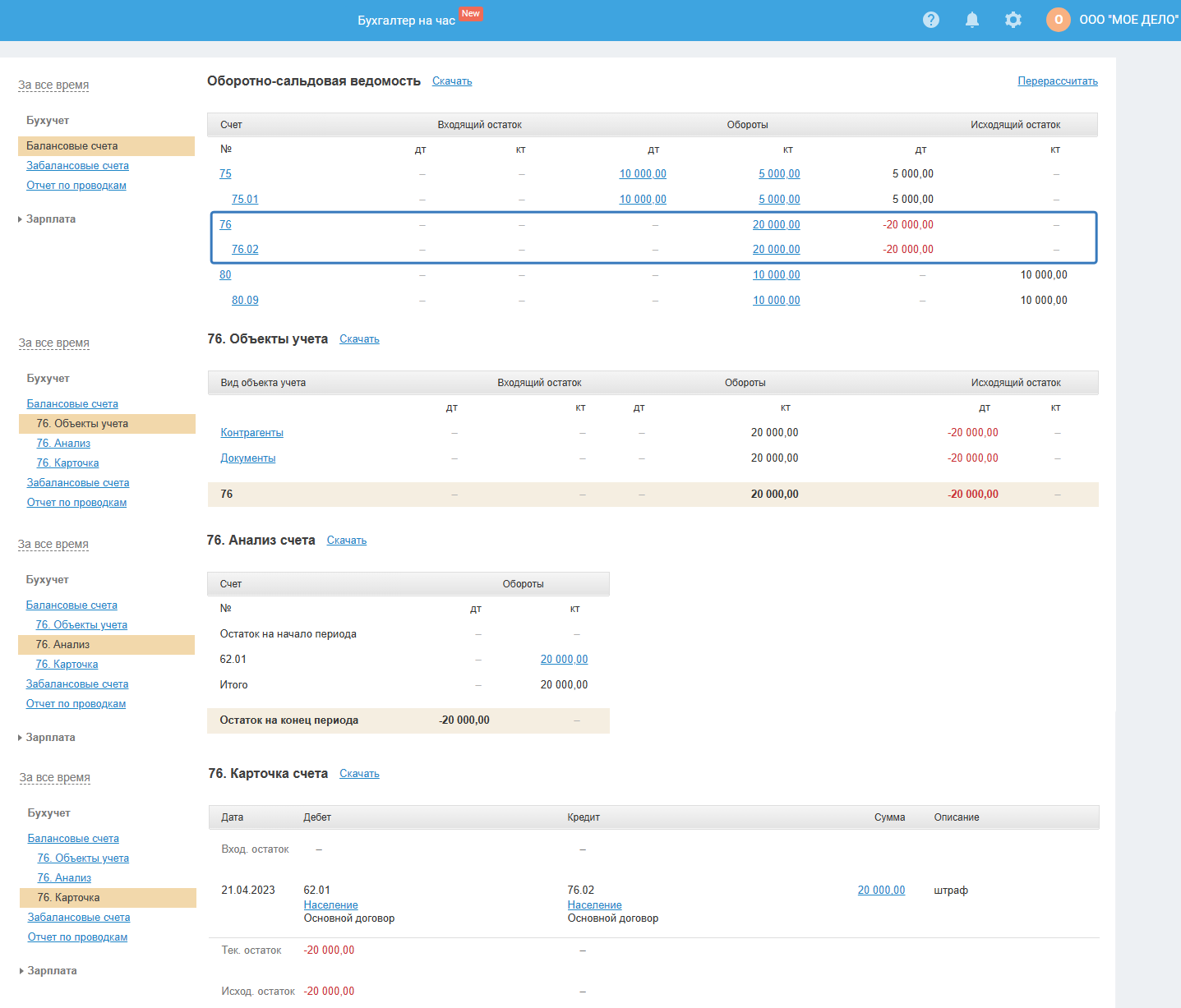This screenshot has height=1008, width=1181.
Task: Open the settings gear icon
Action: point(1013,20)
